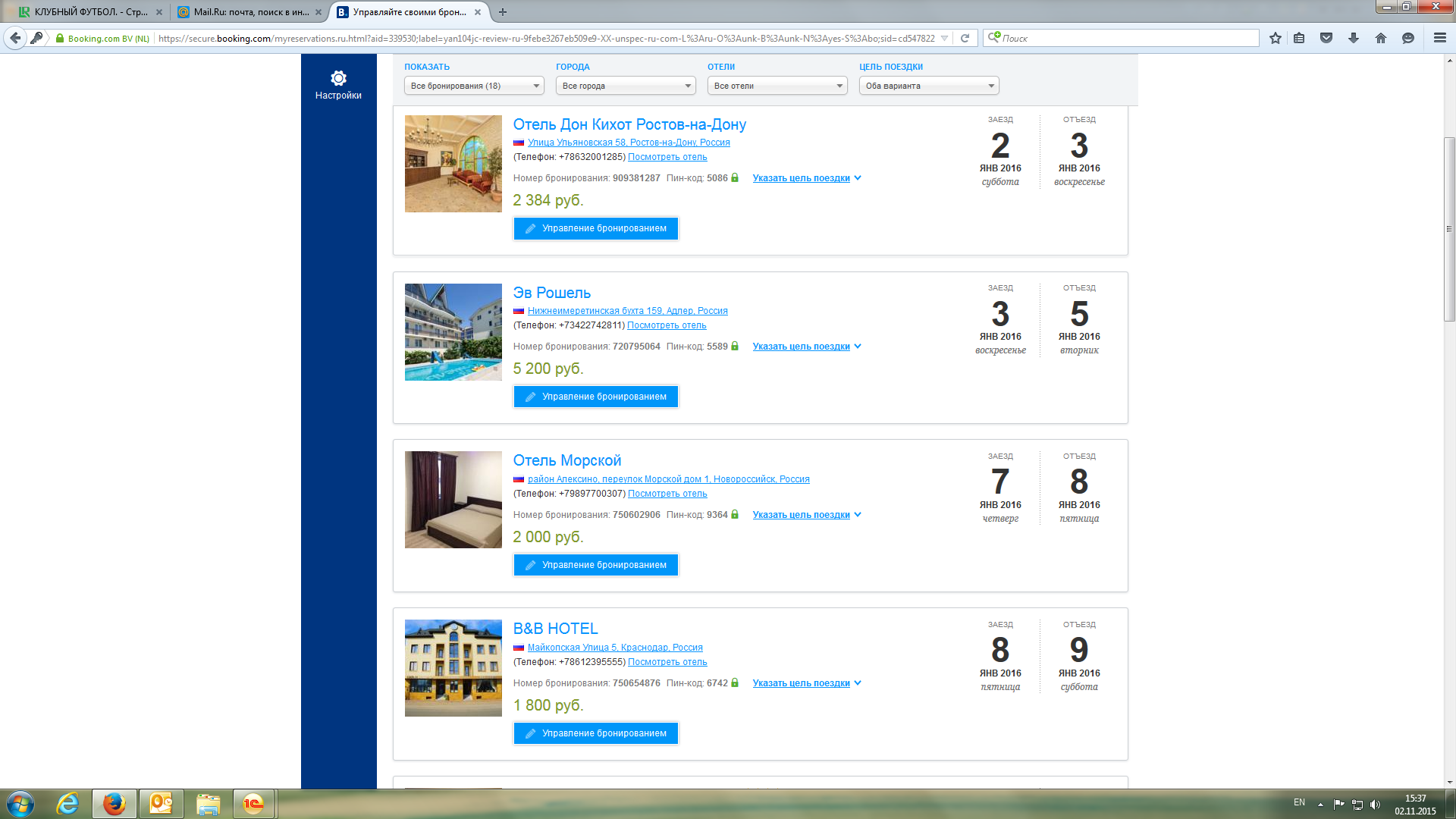Click the Отель Морской bedroom thumbnail

(453, 500)
